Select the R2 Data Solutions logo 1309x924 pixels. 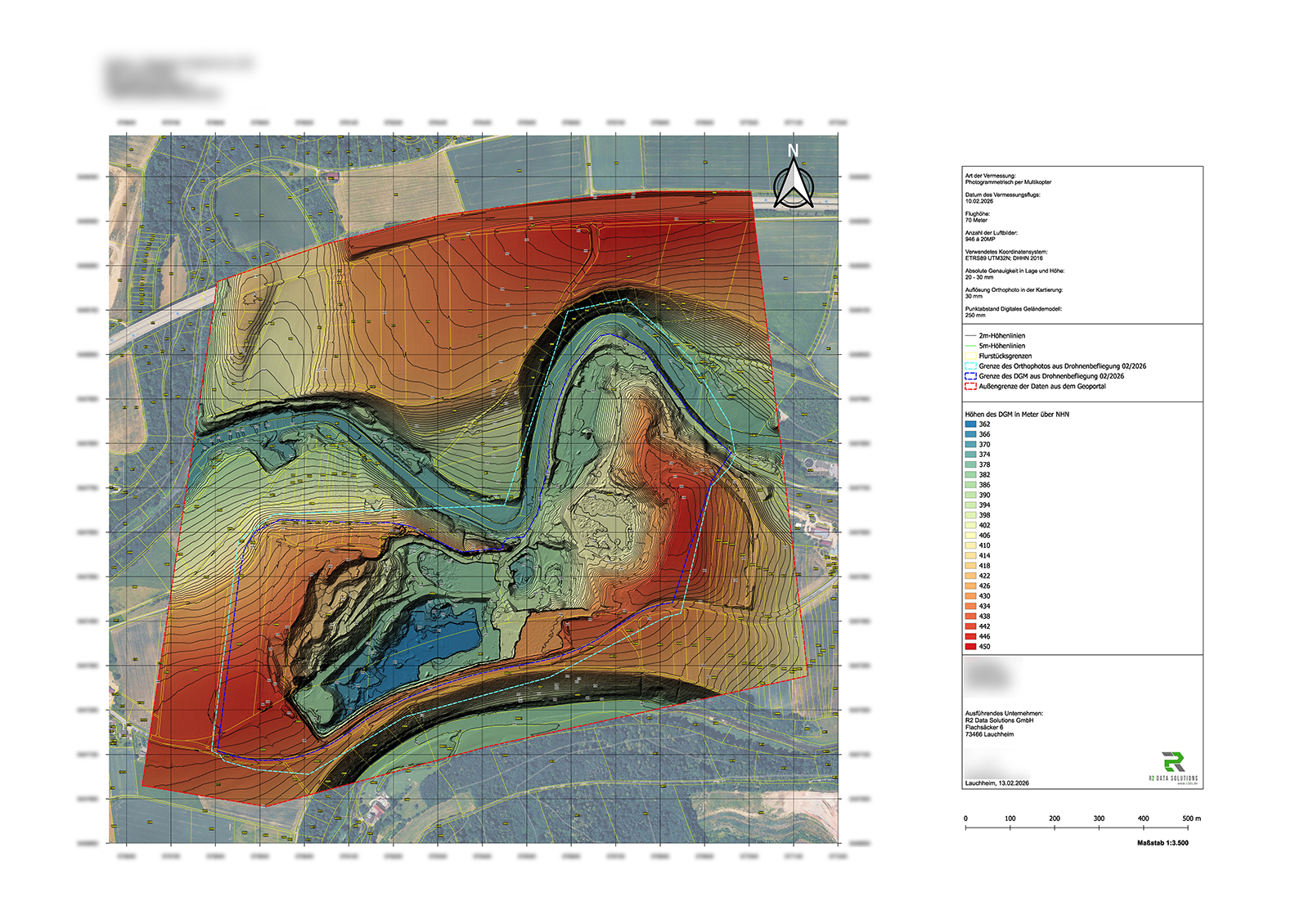pyautogui.click(x=1172, y=763)
